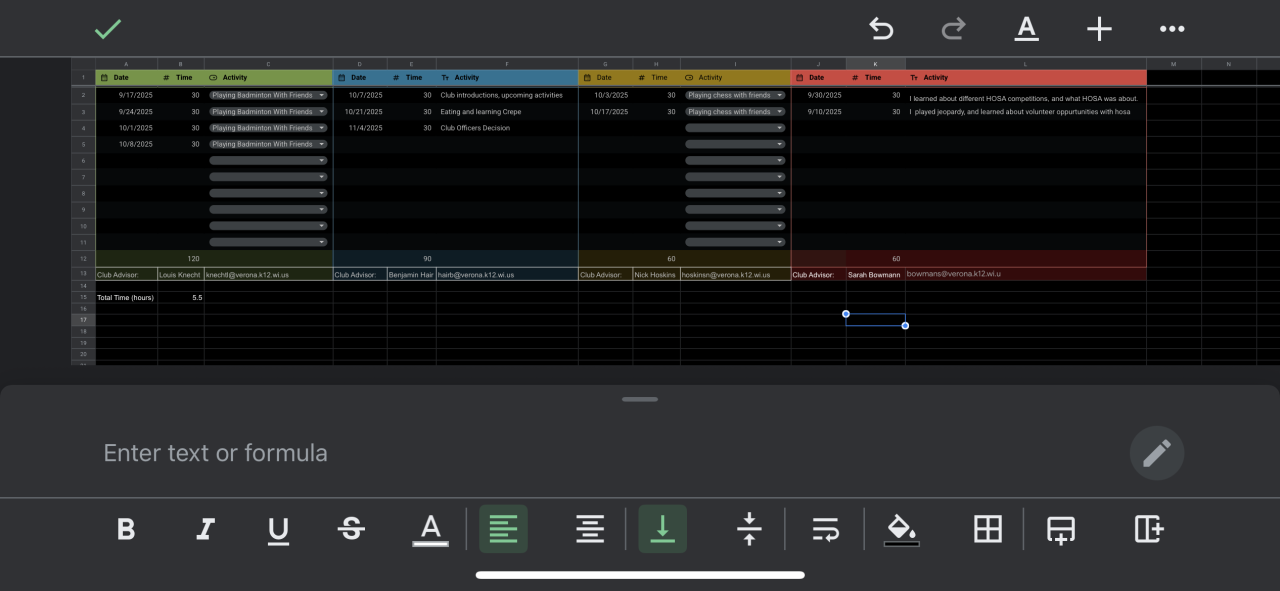The height and width of the screenshot is (591, 1280).
Task: Open the insert plus menu
Action: [x=1099, y=29]
